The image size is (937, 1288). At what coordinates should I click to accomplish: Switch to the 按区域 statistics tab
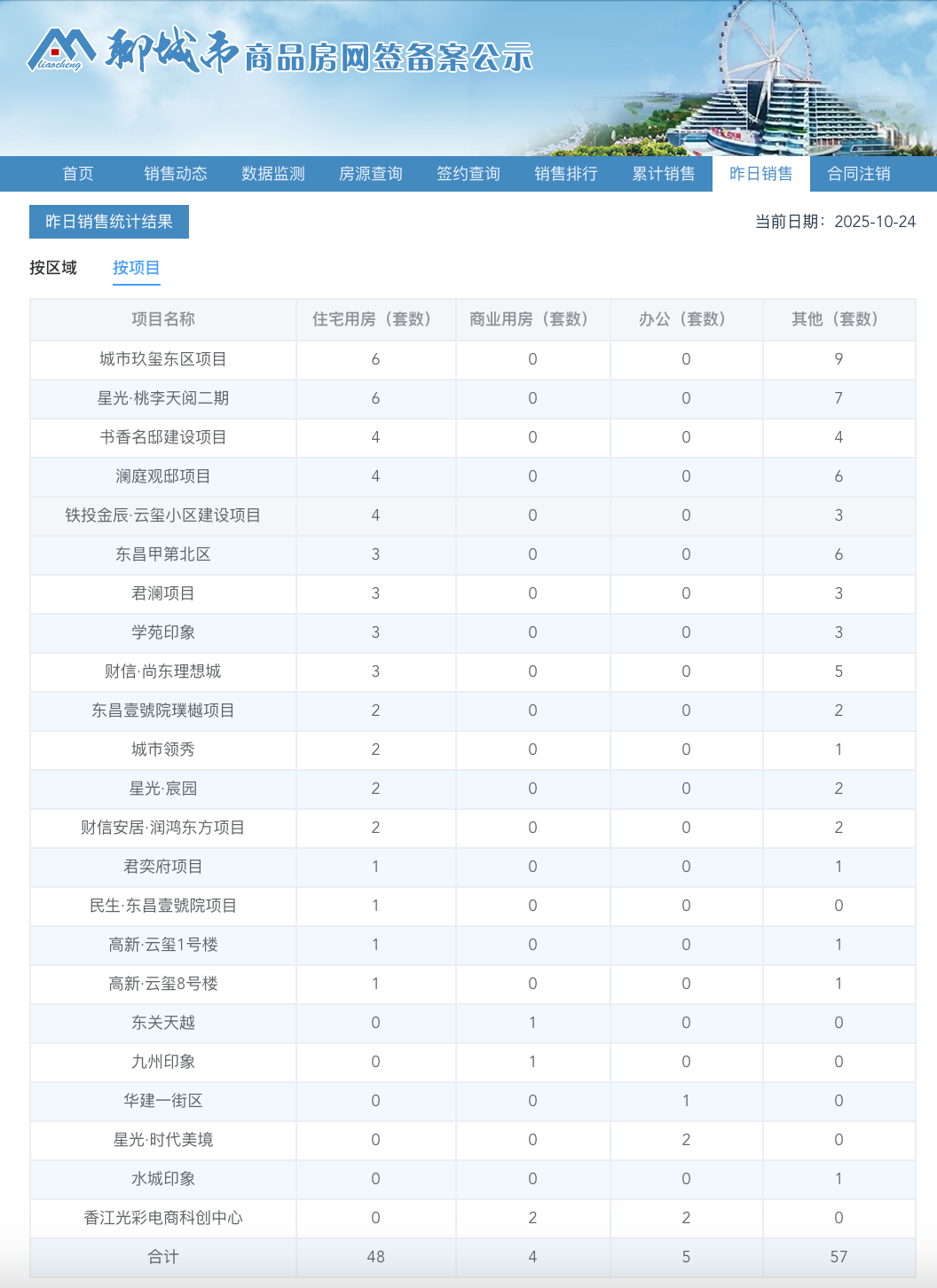(53, 266)
